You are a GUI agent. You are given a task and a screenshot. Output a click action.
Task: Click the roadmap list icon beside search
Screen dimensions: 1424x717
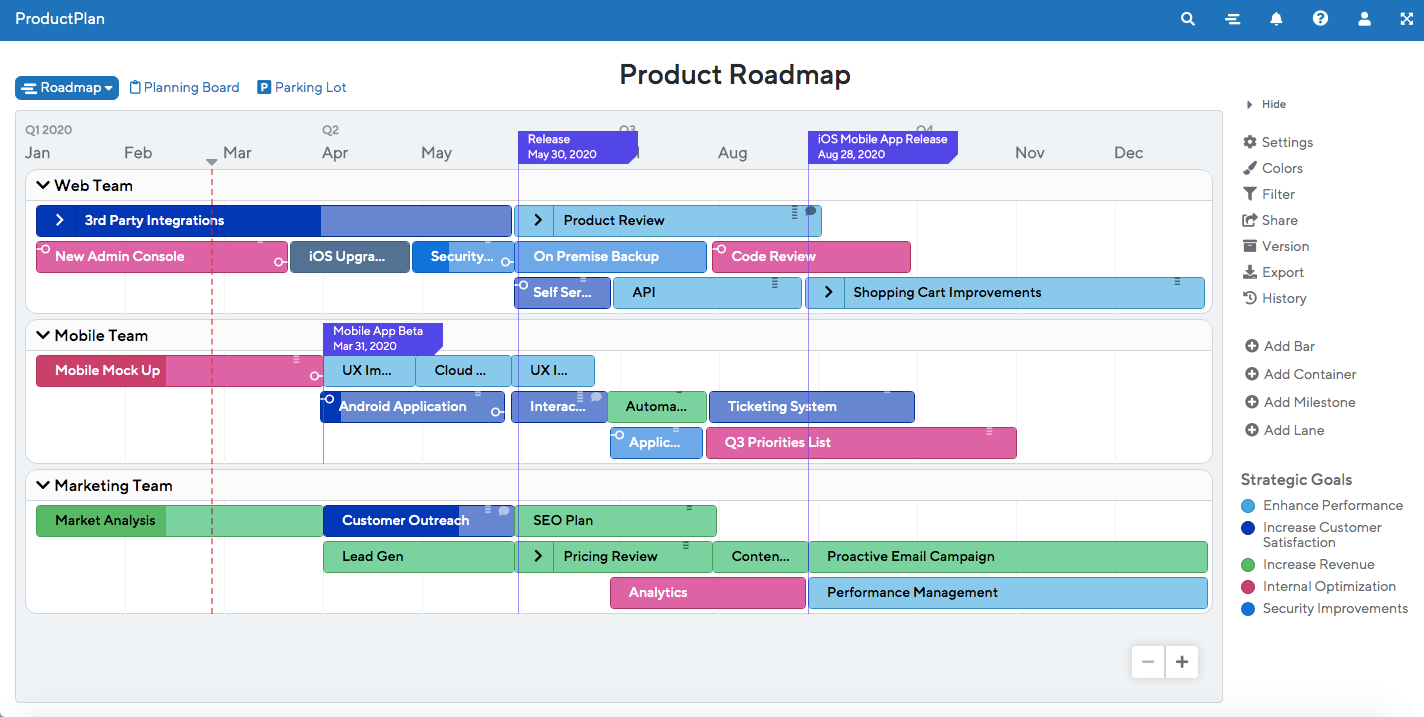click(x=1232, y=19)
